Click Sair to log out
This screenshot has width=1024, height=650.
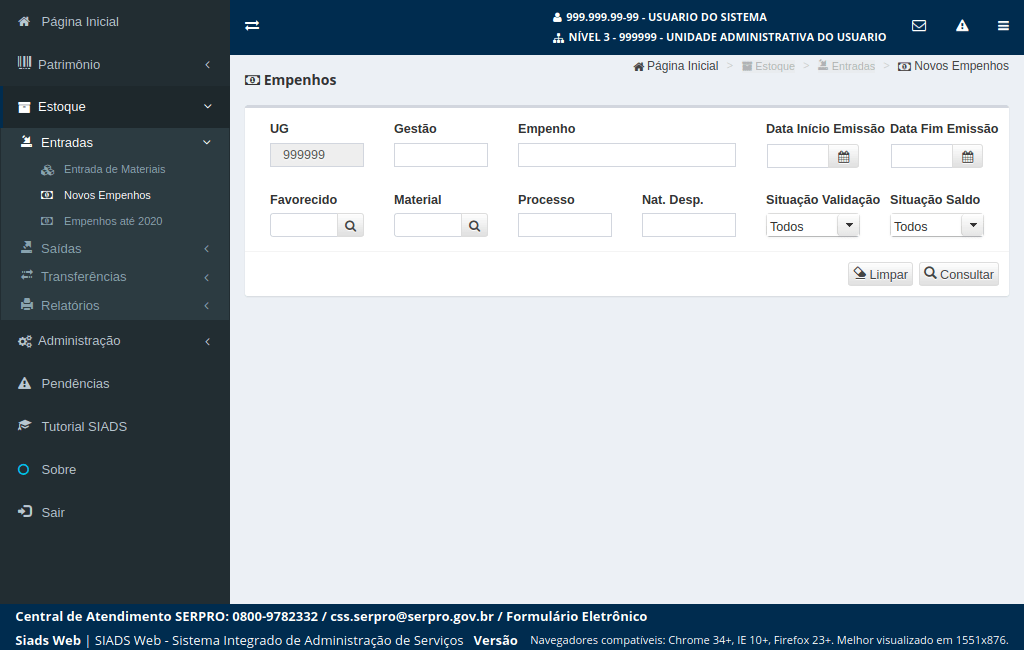(53, 513)
